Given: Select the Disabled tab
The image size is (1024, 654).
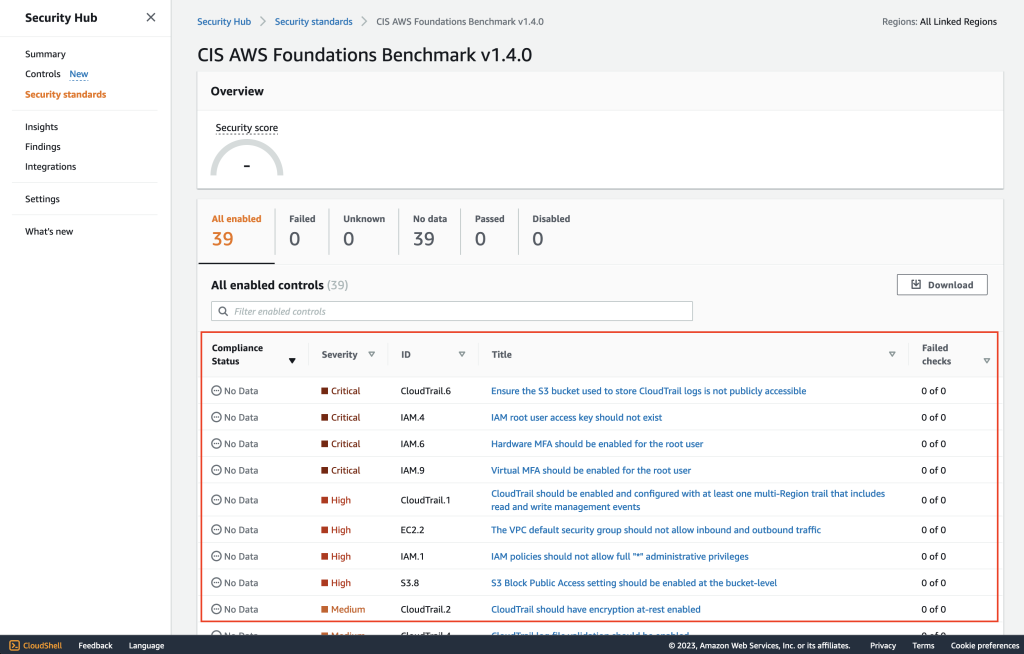Looking at the screenshot, I should [x=551, y=231].
